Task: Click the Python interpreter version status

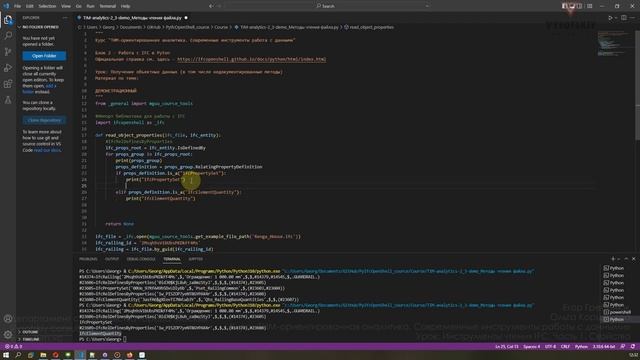Action: [604, 347]
